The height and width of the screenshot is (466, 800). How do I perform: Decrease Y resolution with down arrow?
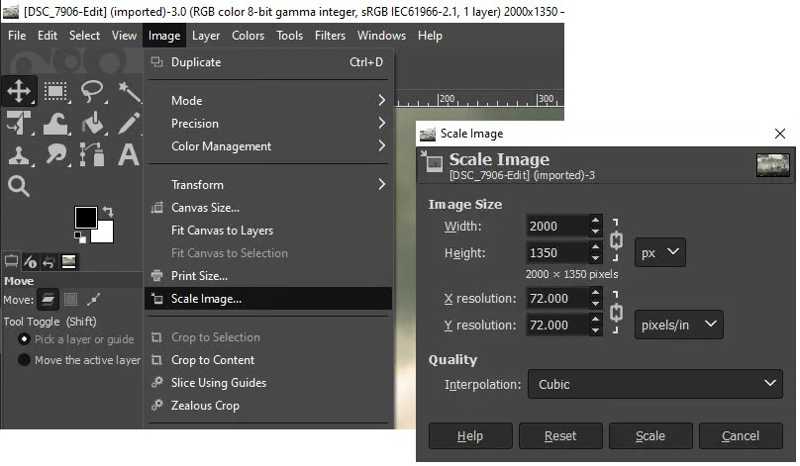tap(595, 331)
